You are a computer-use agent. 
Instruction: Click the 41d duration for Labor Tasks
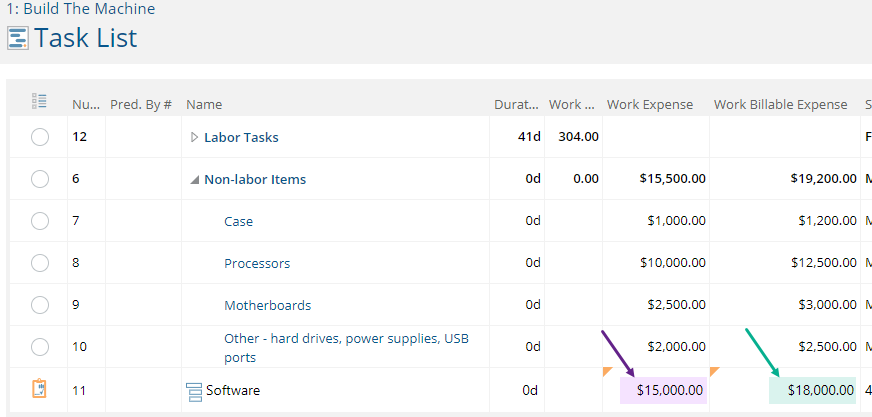coord(529,137)
